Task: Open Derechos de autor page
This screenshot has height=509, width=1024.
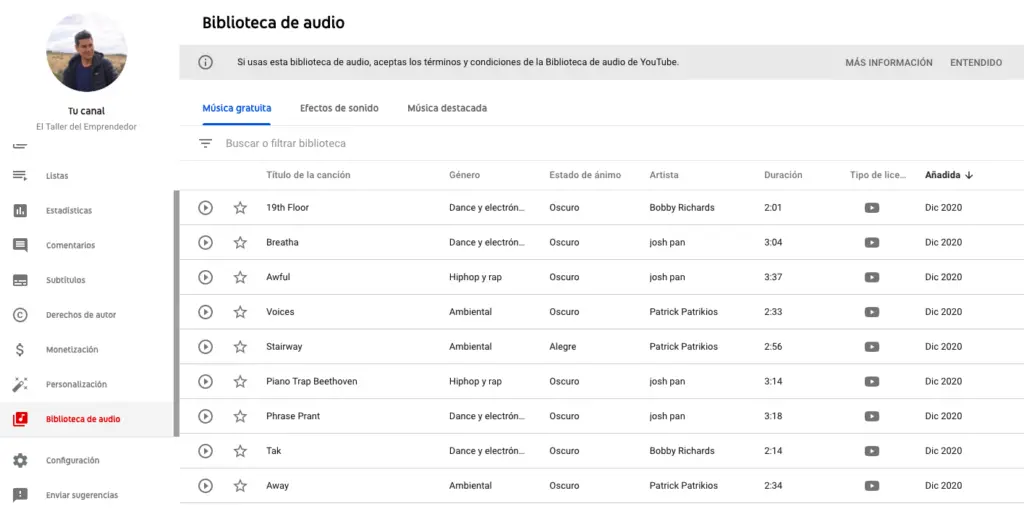Action: (80, 315)
